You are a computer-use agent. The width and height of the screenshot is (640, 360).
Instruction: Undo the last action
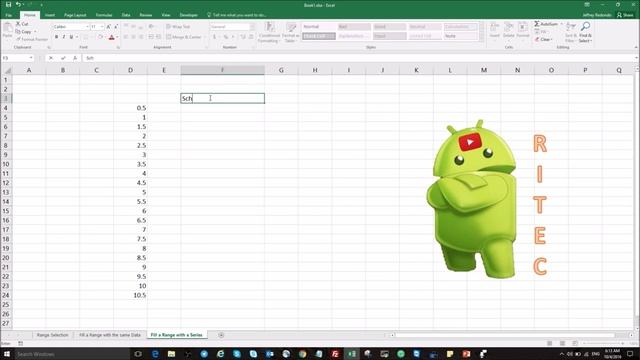tap(18, 4)
